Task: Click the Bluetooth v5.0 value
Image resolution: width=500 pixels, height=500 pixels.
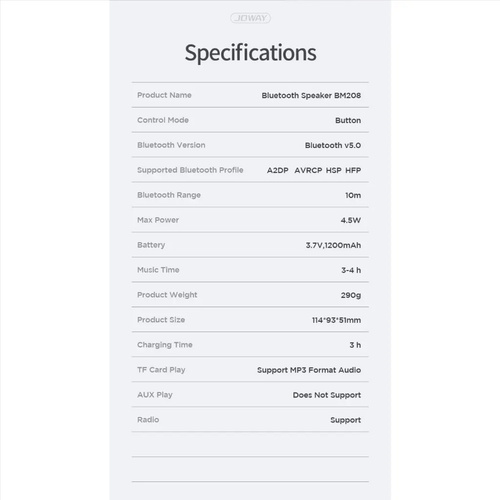Action: pos(333,145)
